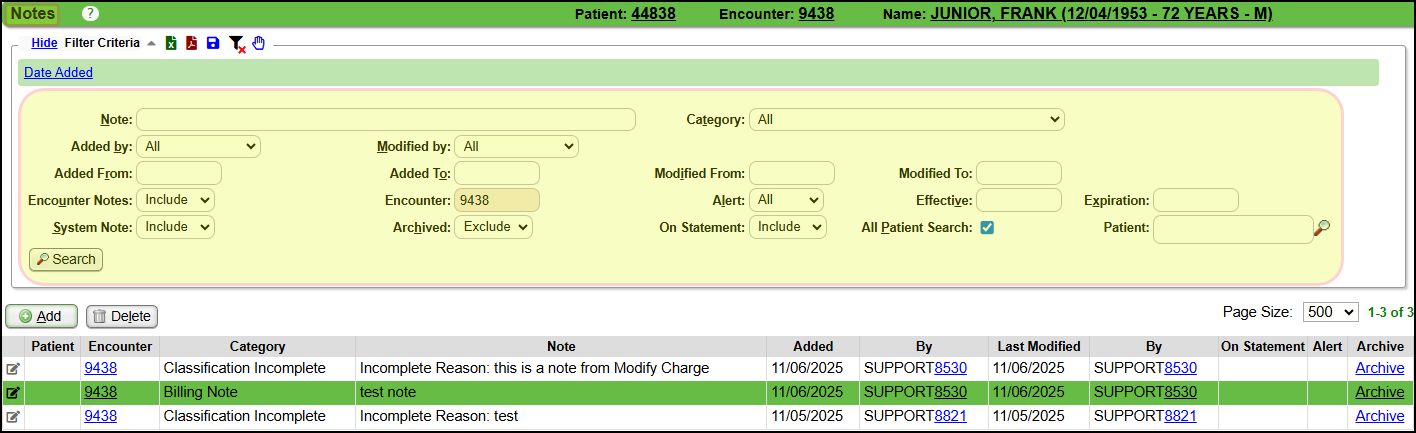Screen dimensions: 1416x433
Task: Clear filters with the funnel icon
Action: (236, 44)
